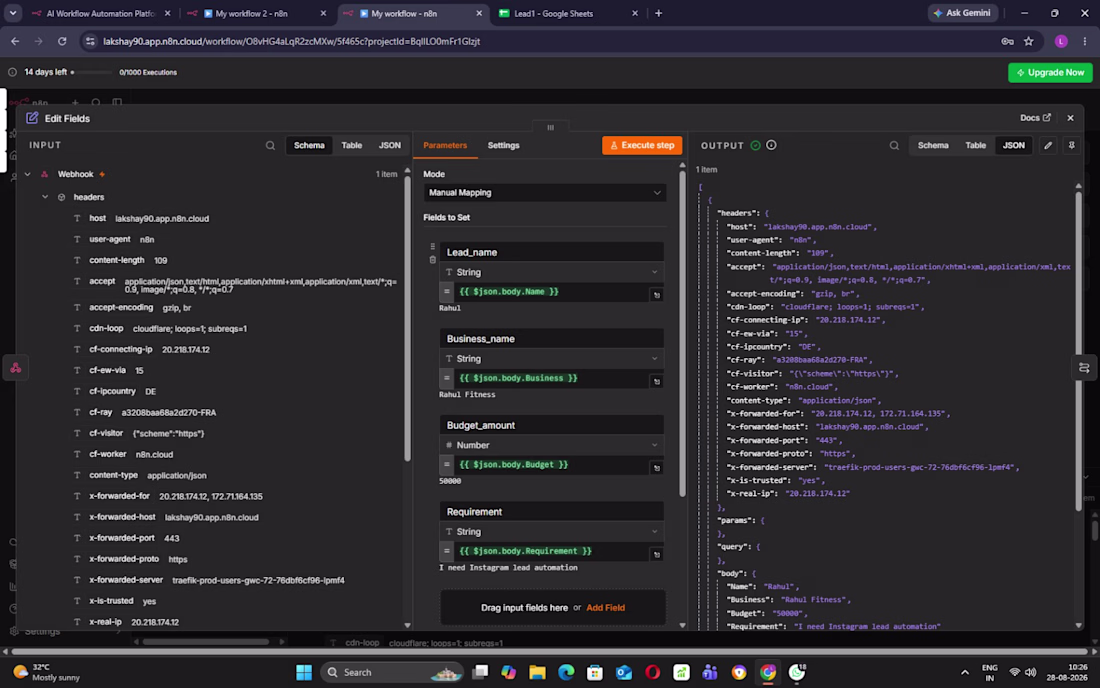Open the Parameters tab
Viewport: 1100px width, 688px height.
pyautogui.click(x=445, y=145)
